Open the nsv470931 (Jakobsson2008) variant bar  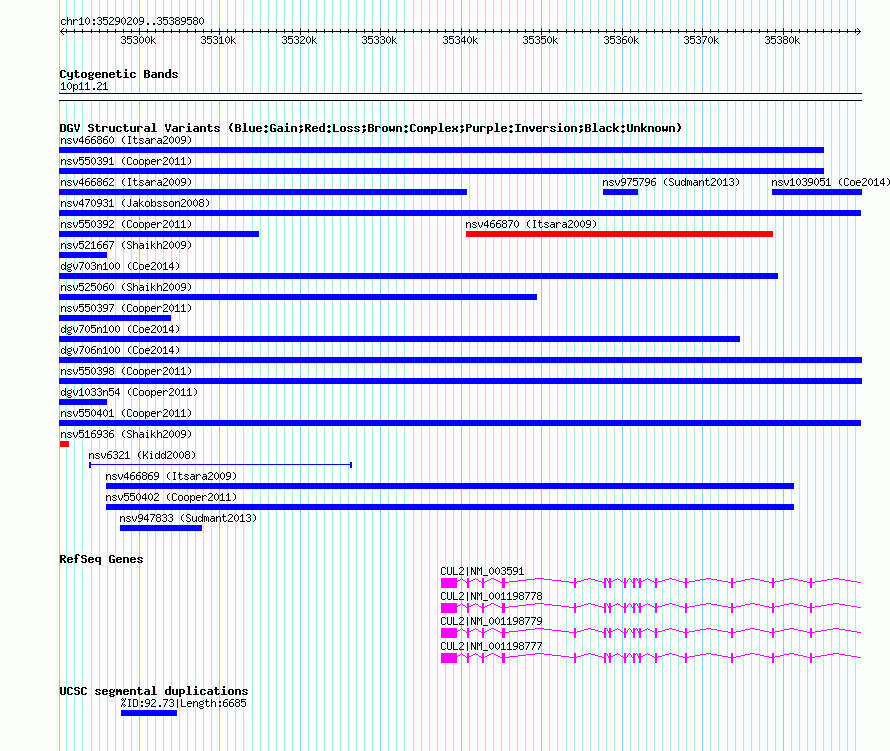(x=460, y=213)
